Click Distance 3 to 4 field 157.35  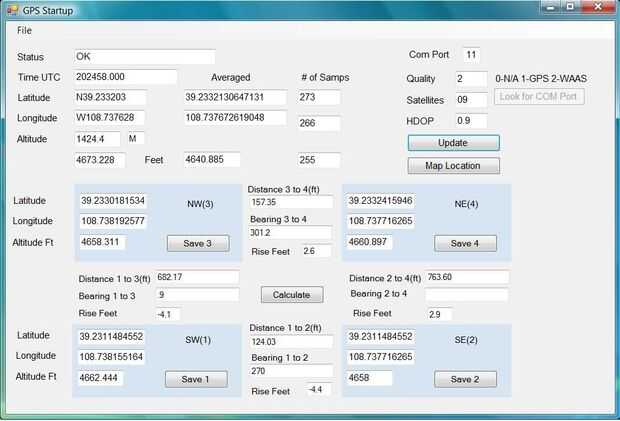pos(291,202)
